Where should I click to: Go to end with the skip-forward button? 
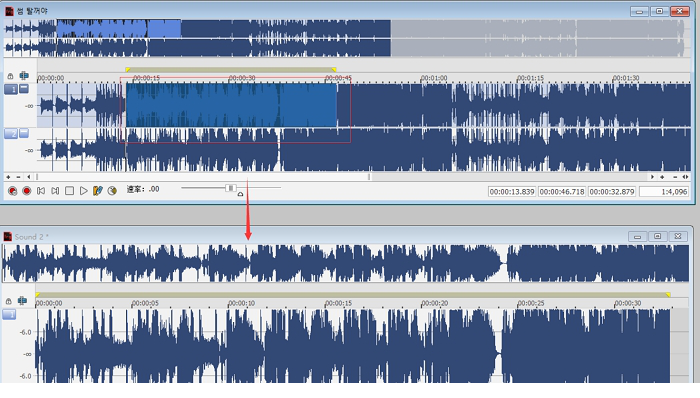(55, 191)
